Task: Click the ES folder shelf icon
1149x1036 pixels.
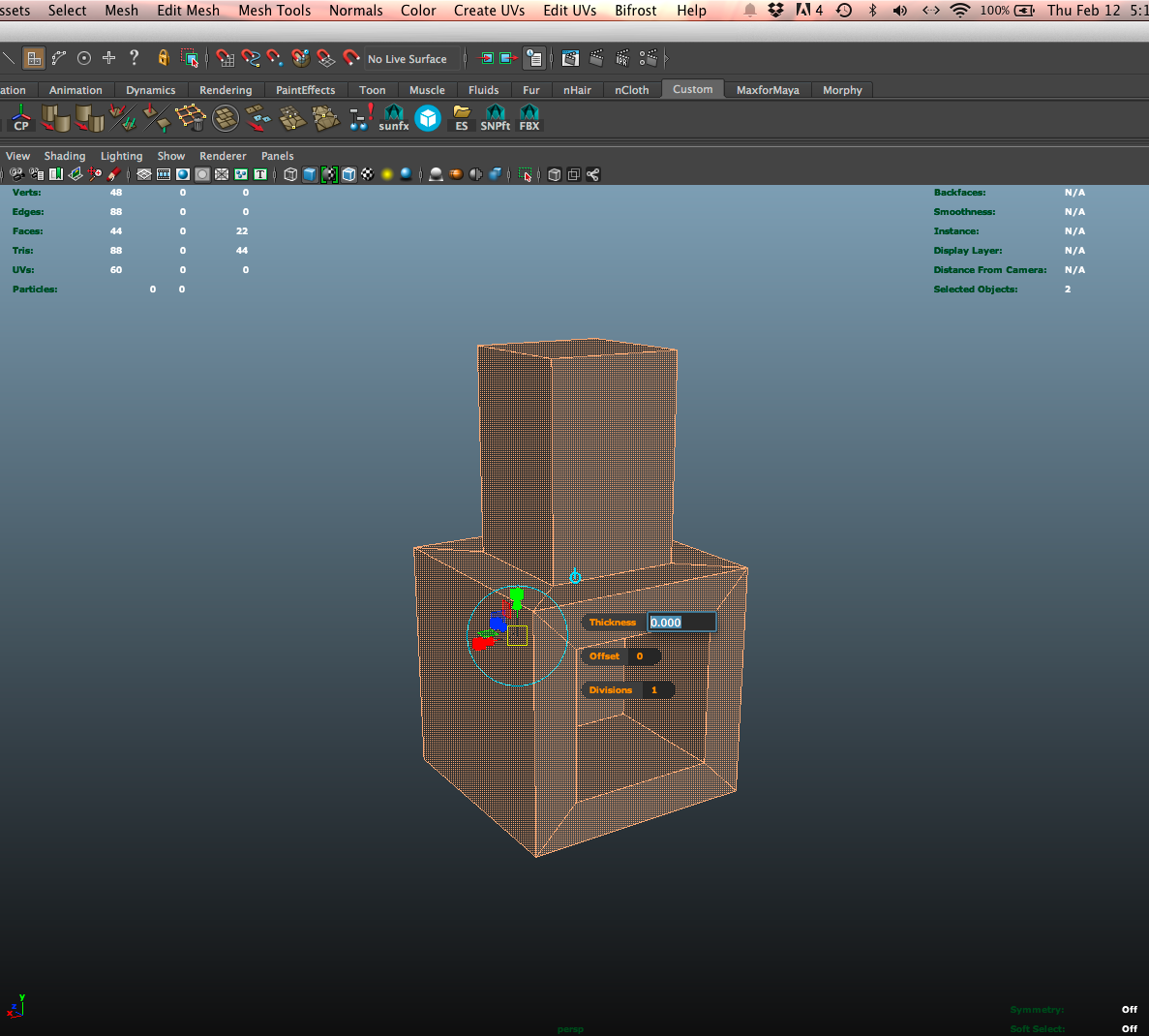Action: 462,118
